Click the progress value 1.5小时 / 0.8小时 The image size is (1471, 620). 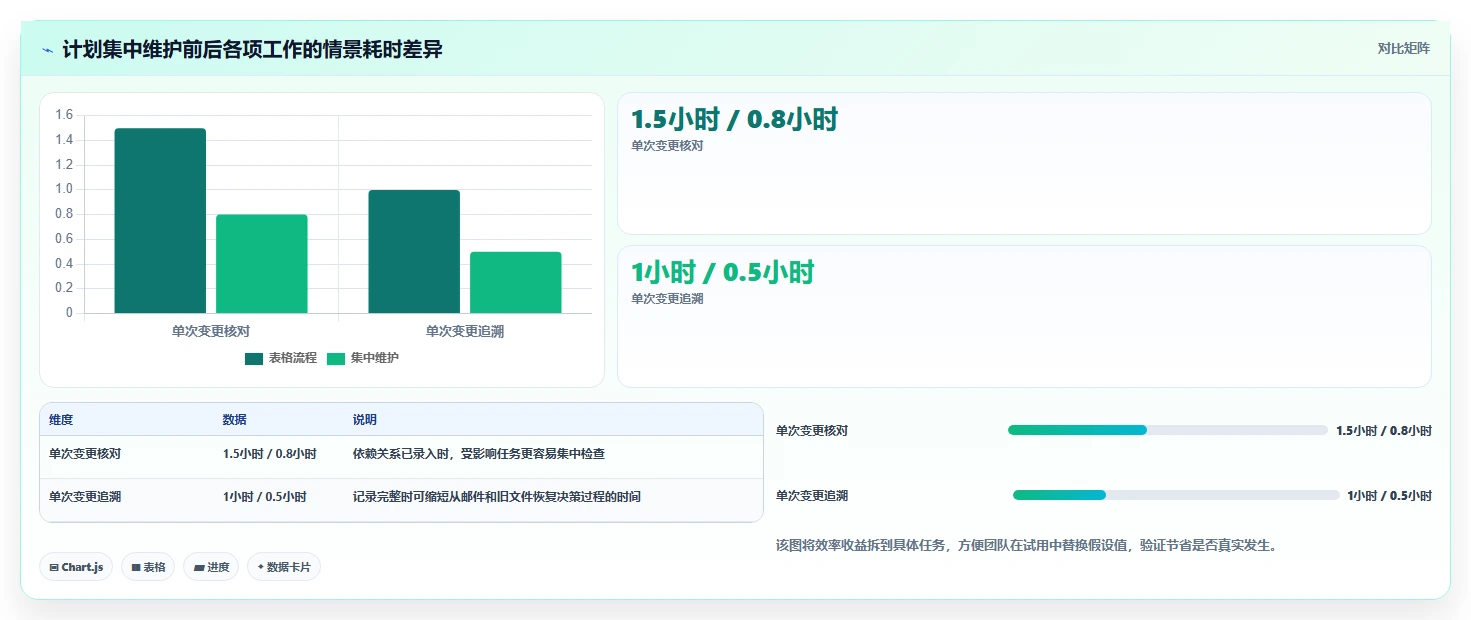pos(1384,431)
